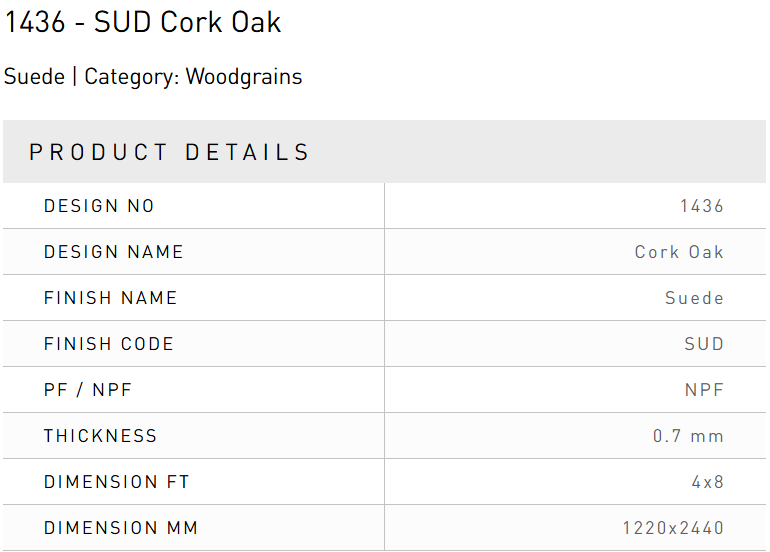Viewport: 770px width, 552px height.
Task: Select the DESIGN NAME label
Action: click(114, 252)
